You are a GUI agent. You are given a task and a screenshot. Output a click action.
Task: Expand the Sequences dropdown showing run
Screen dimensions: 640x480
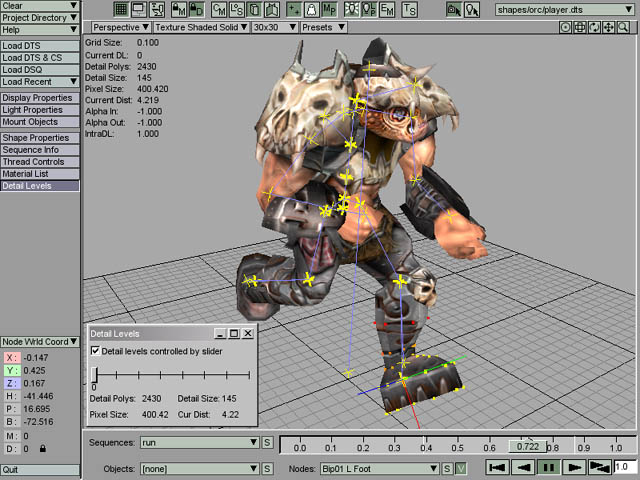coord(200,442)
